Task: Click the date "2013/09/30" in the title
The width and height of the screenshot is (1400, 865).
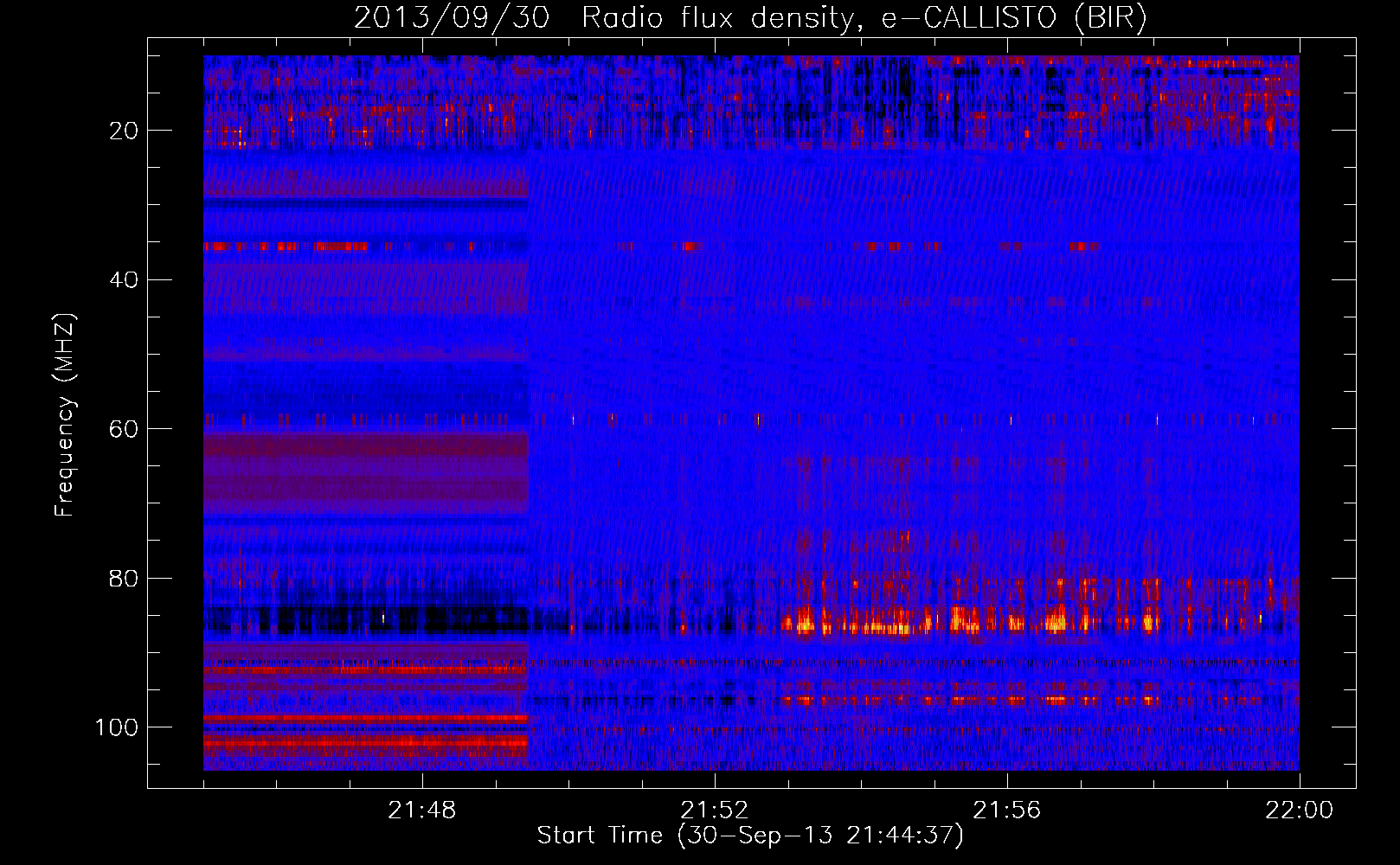Action: point(452,18)
